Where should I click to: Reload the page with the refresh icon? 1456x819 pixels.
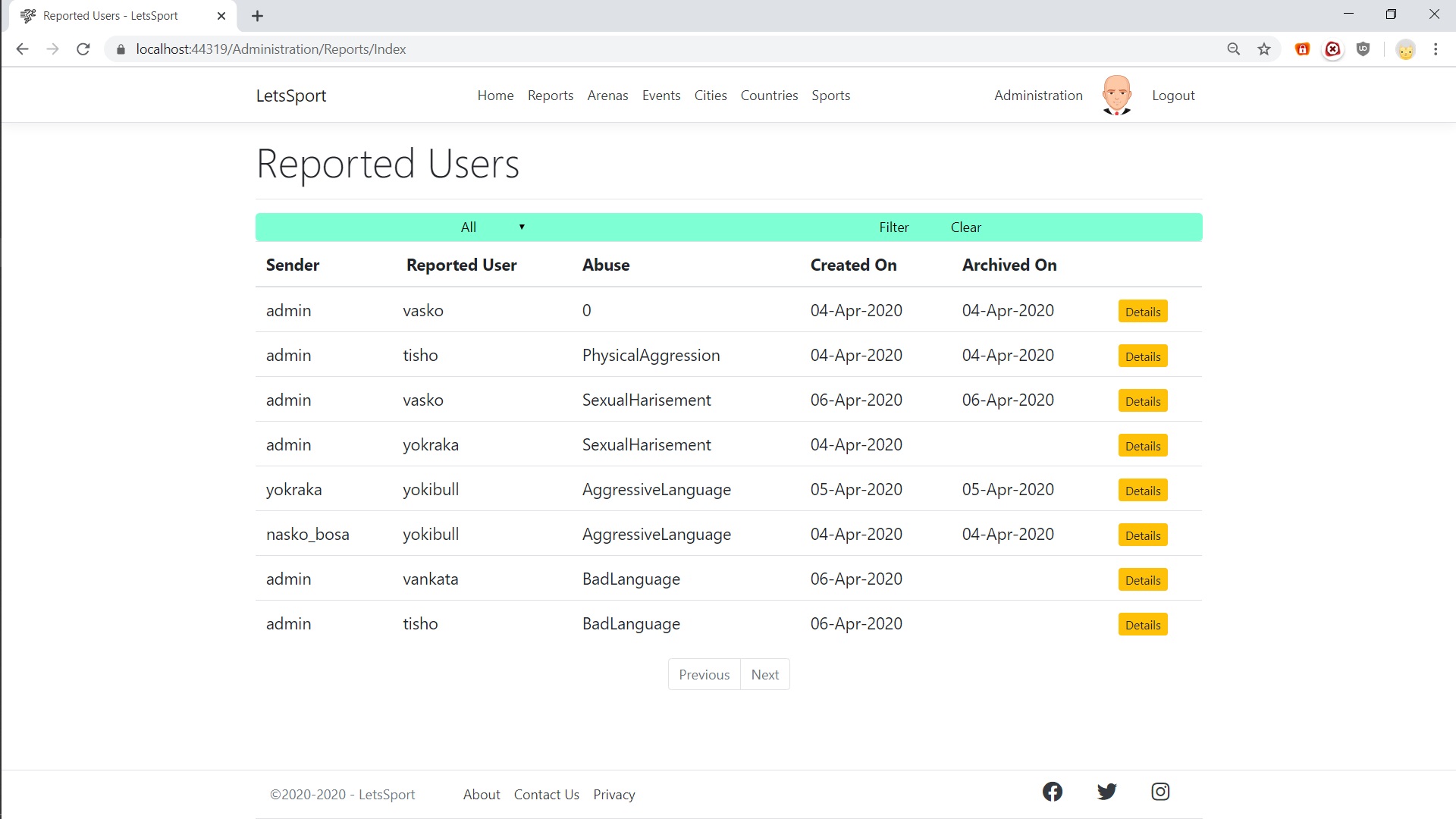(x=83, y=49)
